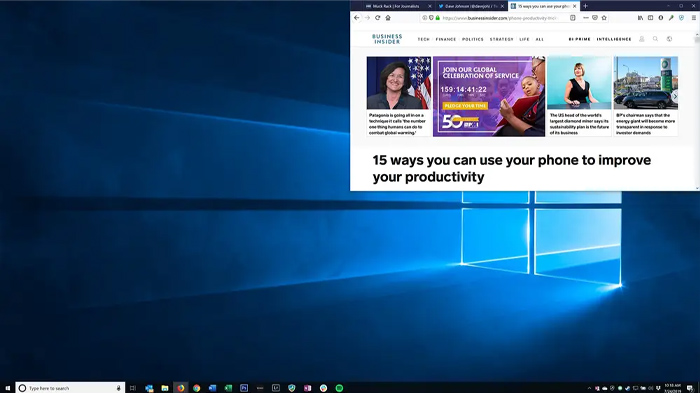
Task: Open the Firefox library icon
Action: click(640, 18)
